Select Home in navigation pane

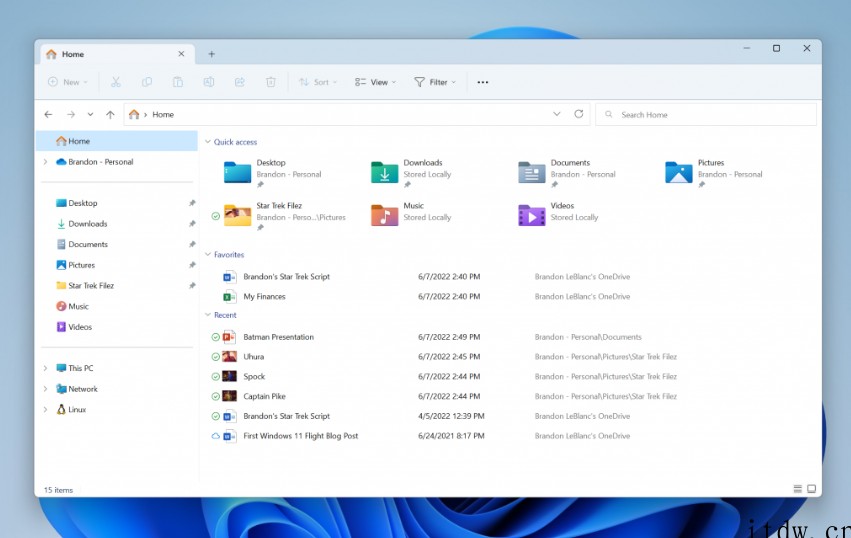pos(117,141)
